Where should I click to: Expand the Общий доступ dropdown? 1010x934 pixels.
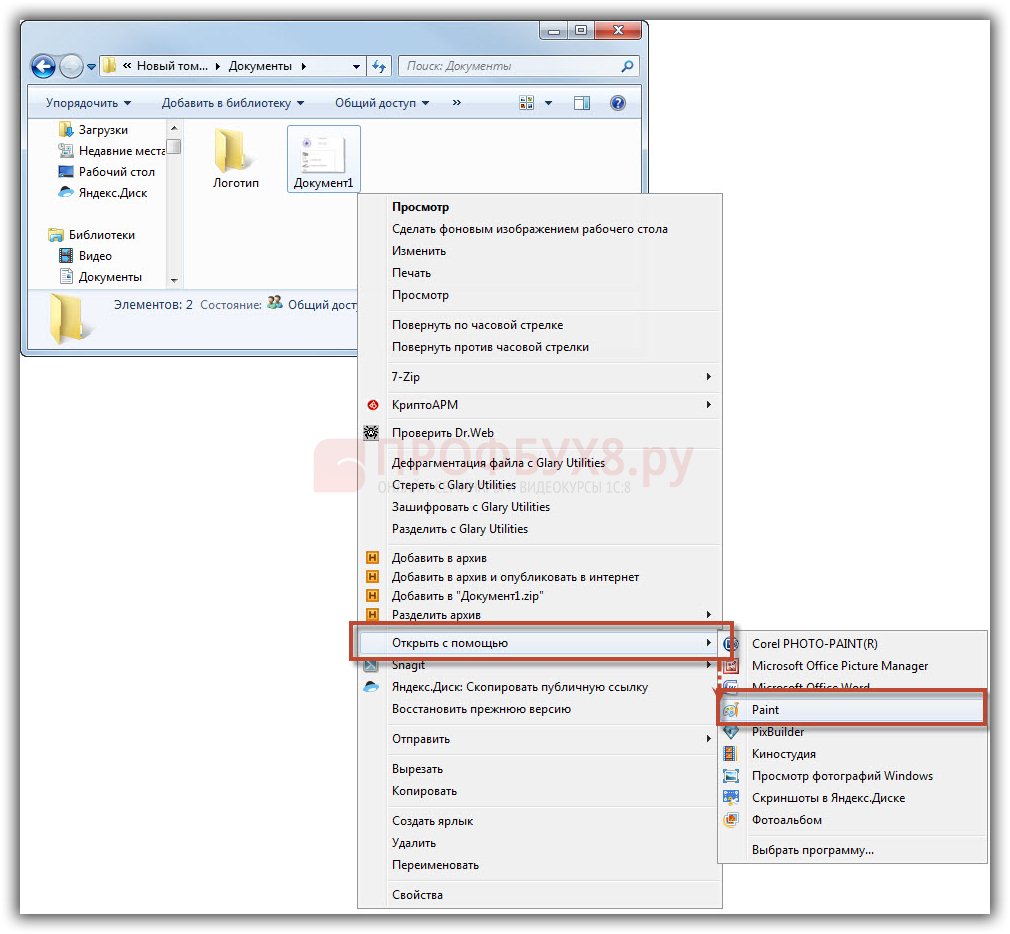381,103
